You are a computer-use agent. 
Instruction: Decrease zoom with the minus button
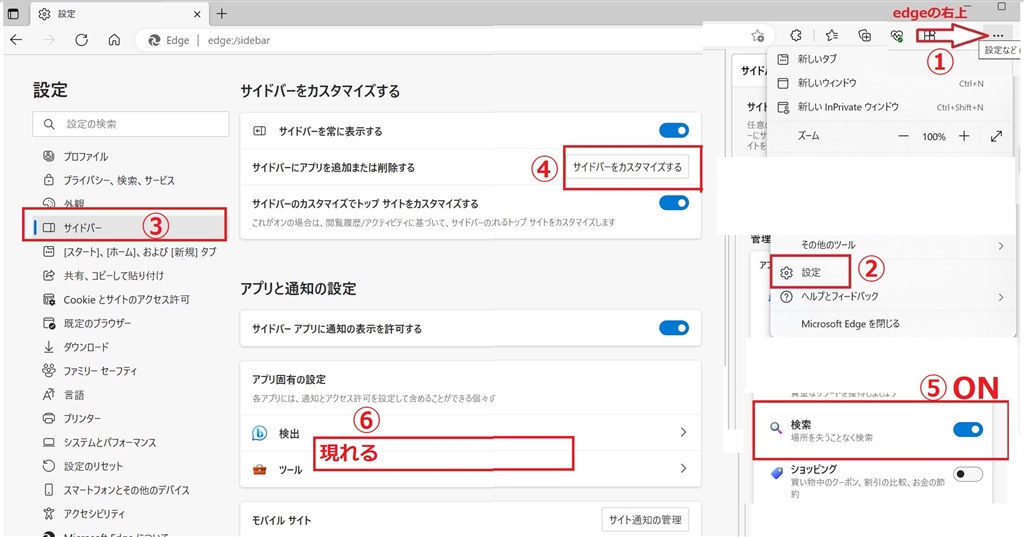[903, 137]
